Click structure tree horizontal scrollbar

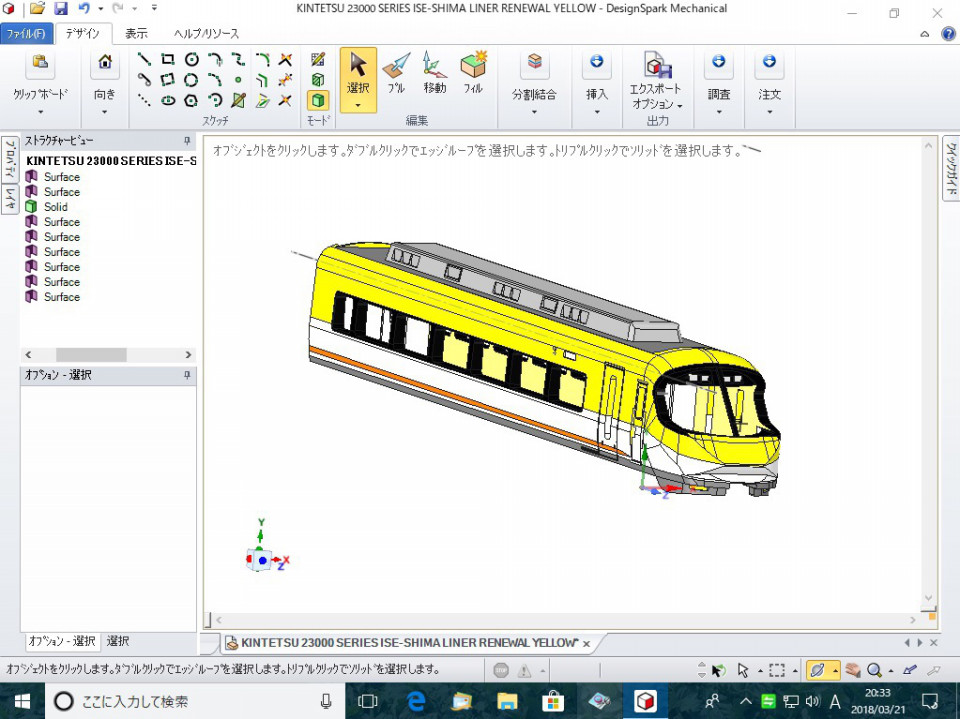point(91,355)
